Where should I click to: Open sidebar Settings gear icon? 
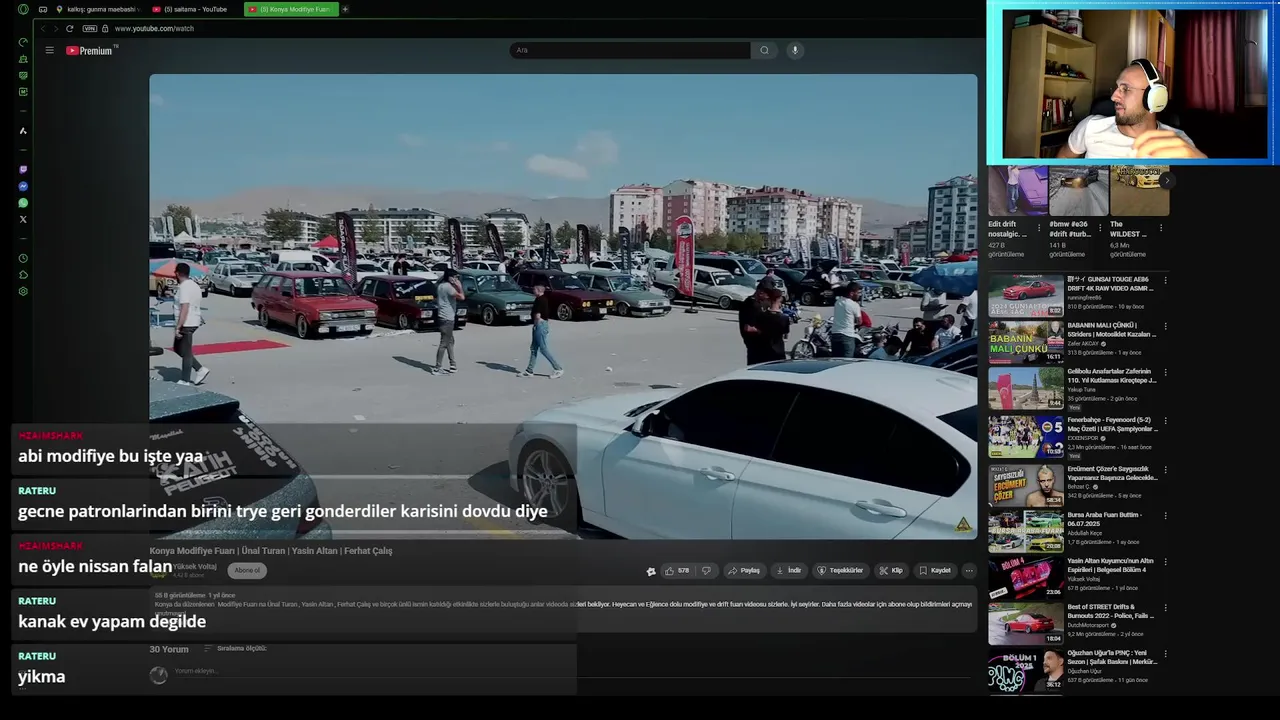23,292
